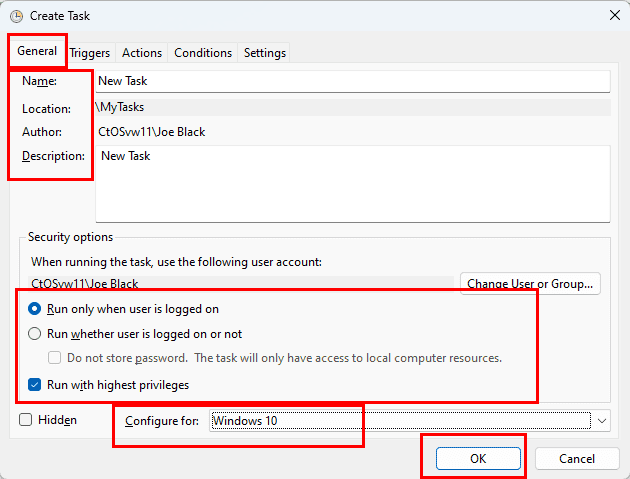
Task: Click the Configure for dropdown arrow
Action: pyautogui.click(x=601, y=421)
